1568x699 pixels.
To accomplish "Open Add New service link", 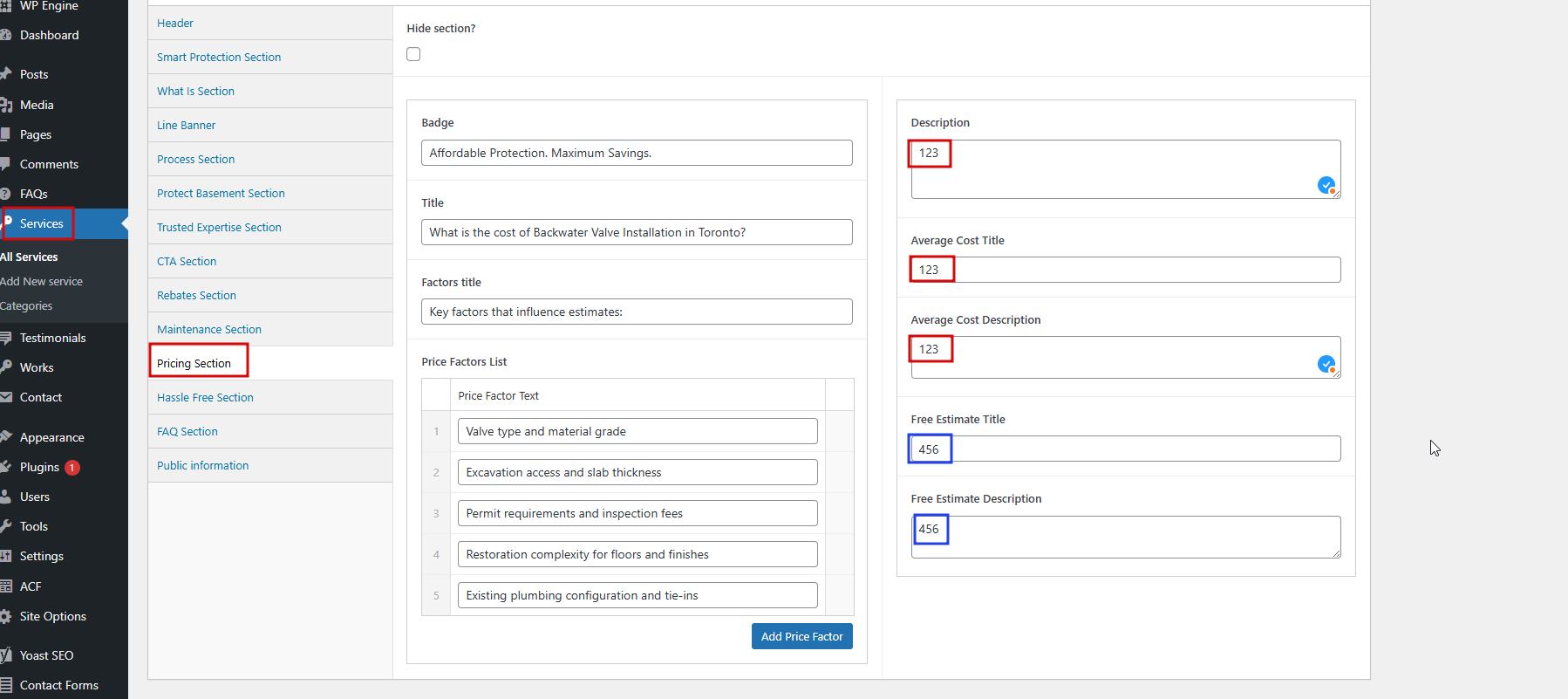I will 41,281.
